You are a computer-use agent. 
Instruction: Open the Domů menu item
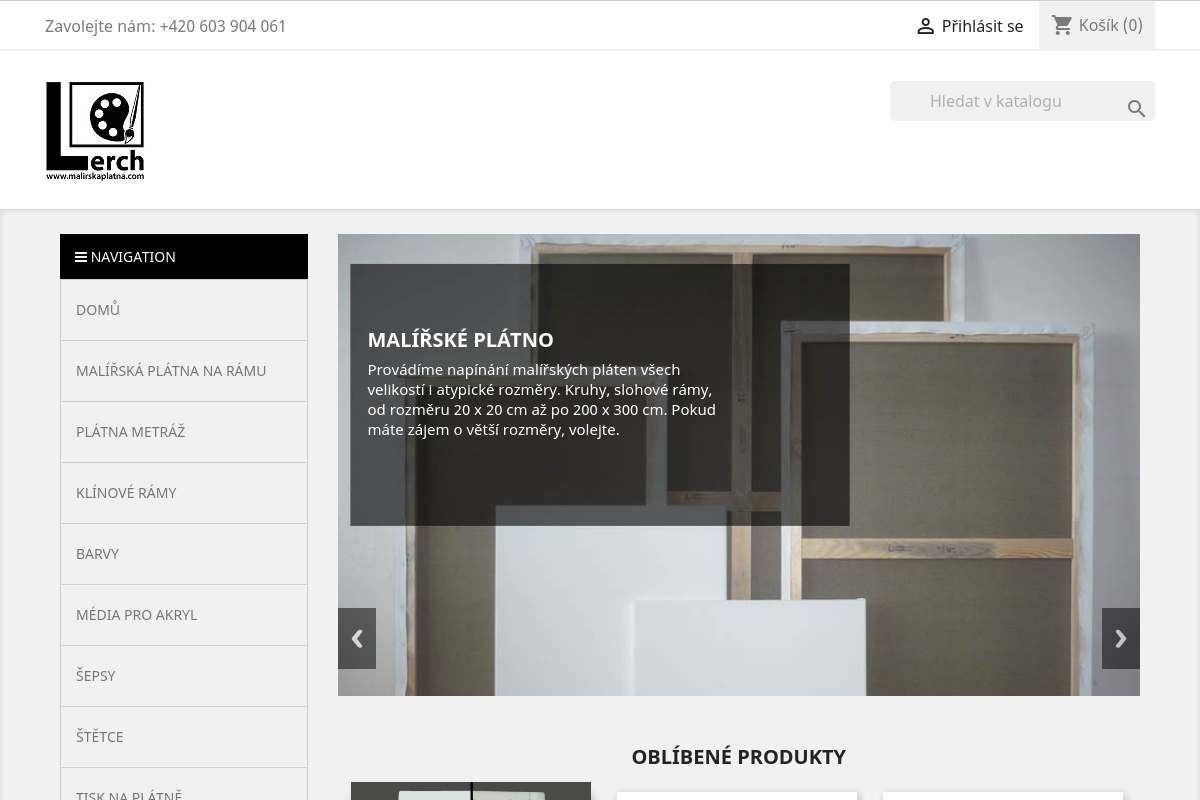coord(98,310)
